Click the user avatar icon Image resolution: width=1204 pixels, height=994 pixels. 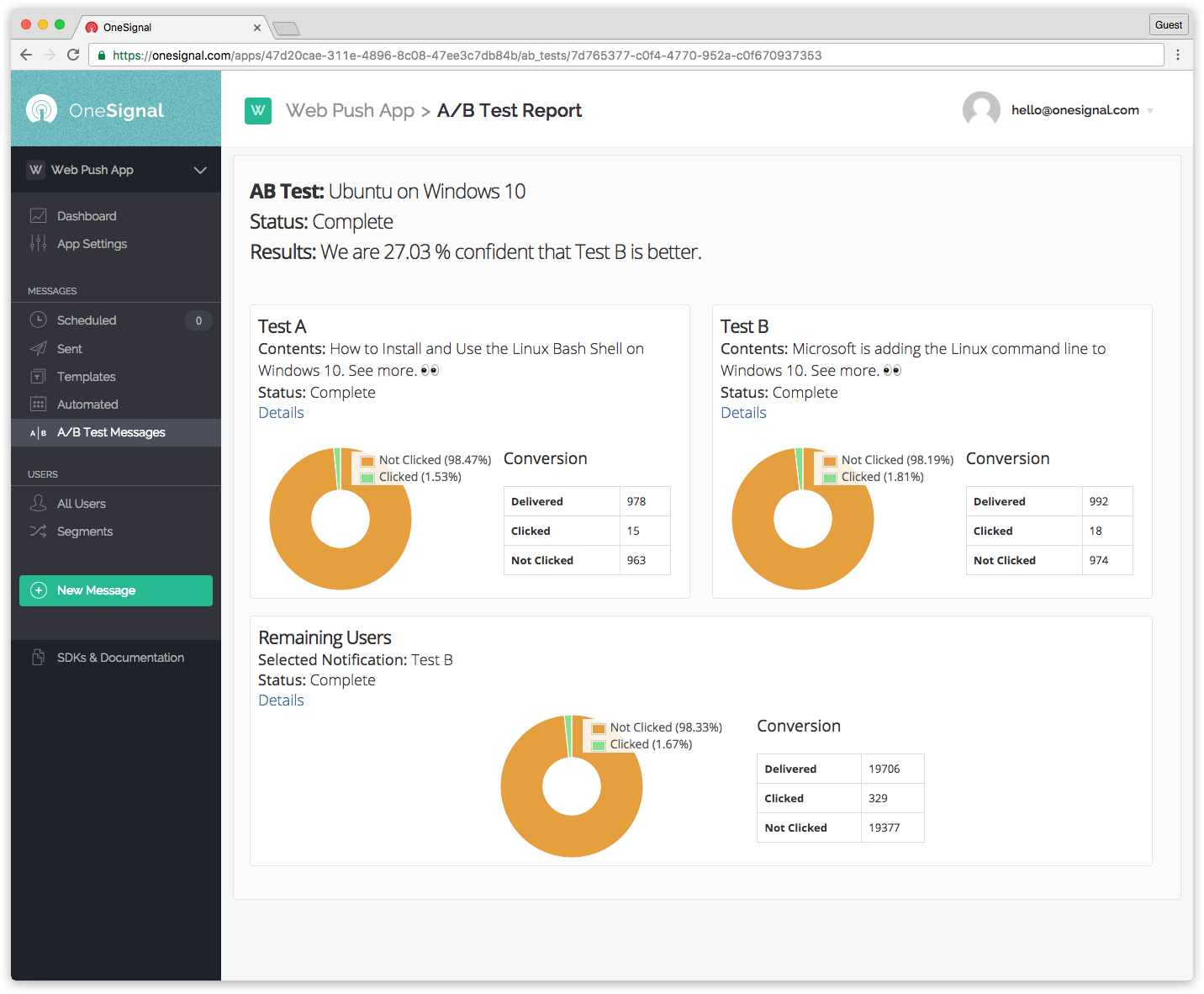pyautogui.click(x=981, y=110)
